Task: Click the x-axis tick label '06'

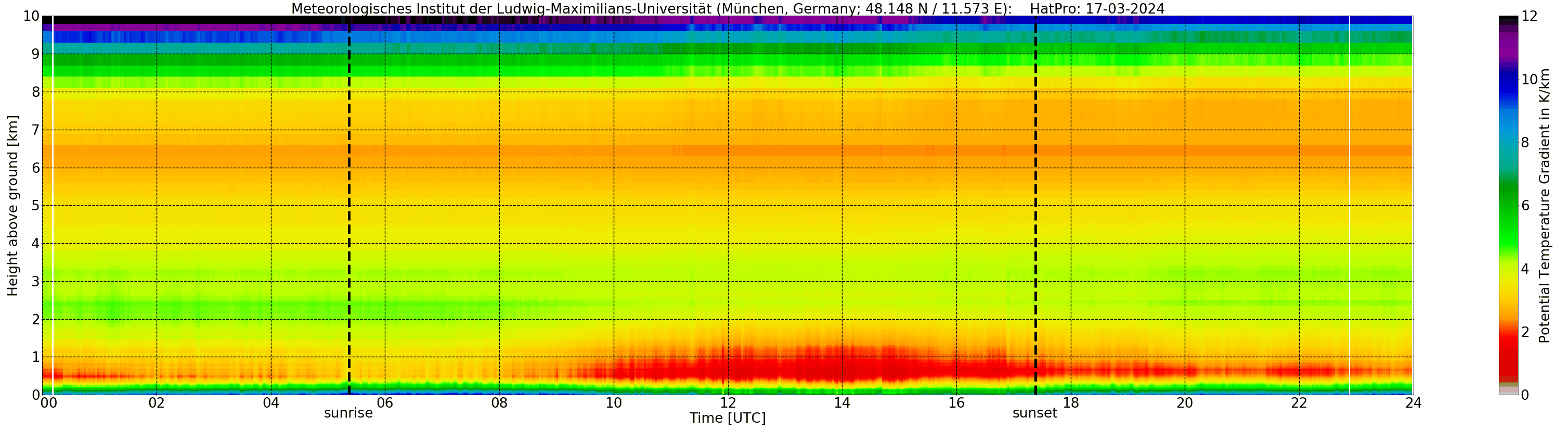Action: [385, 403]
